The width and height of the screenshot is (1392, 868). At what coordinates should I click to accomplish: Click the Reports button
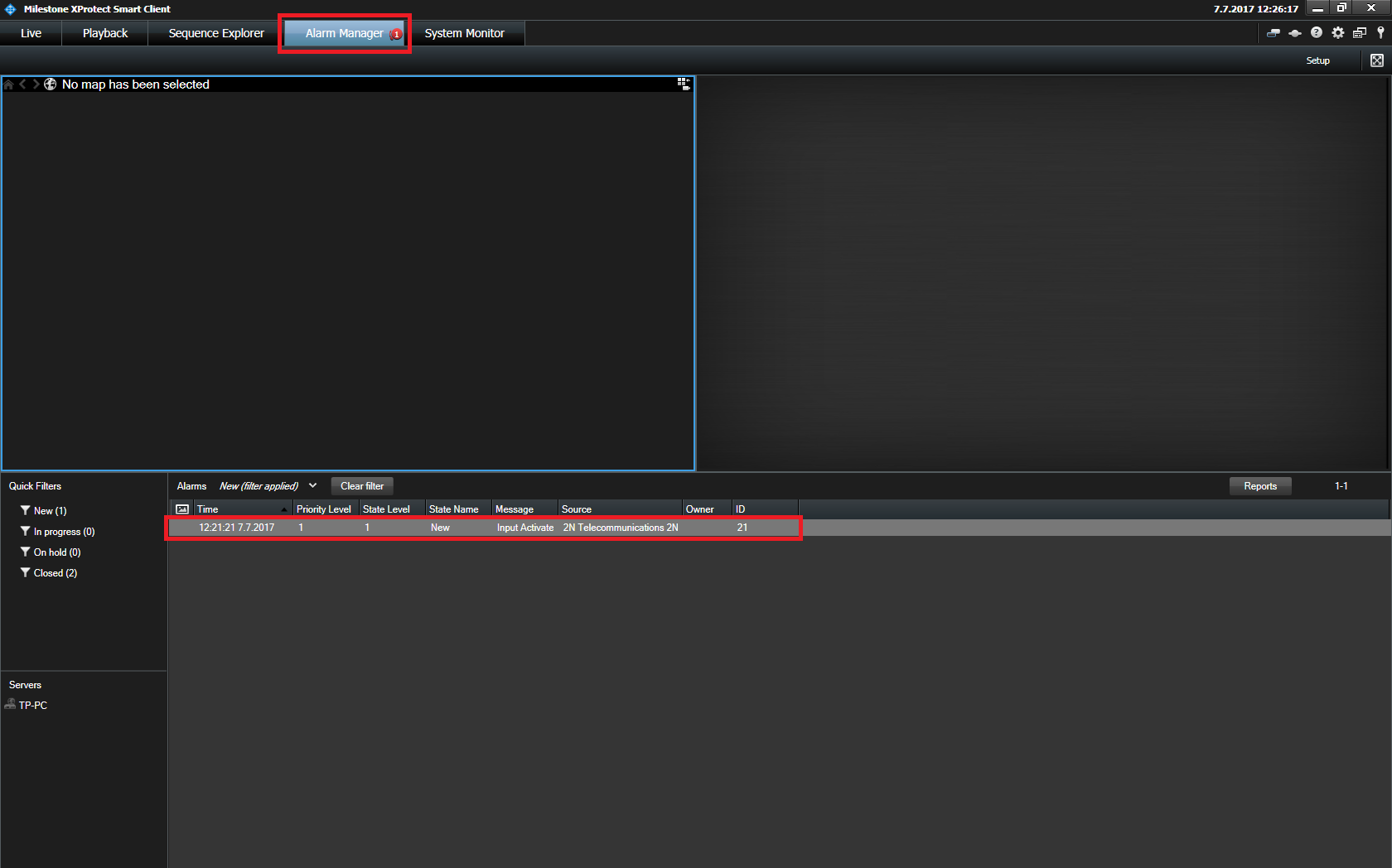pyautogui.click(x=1259, y=486)
